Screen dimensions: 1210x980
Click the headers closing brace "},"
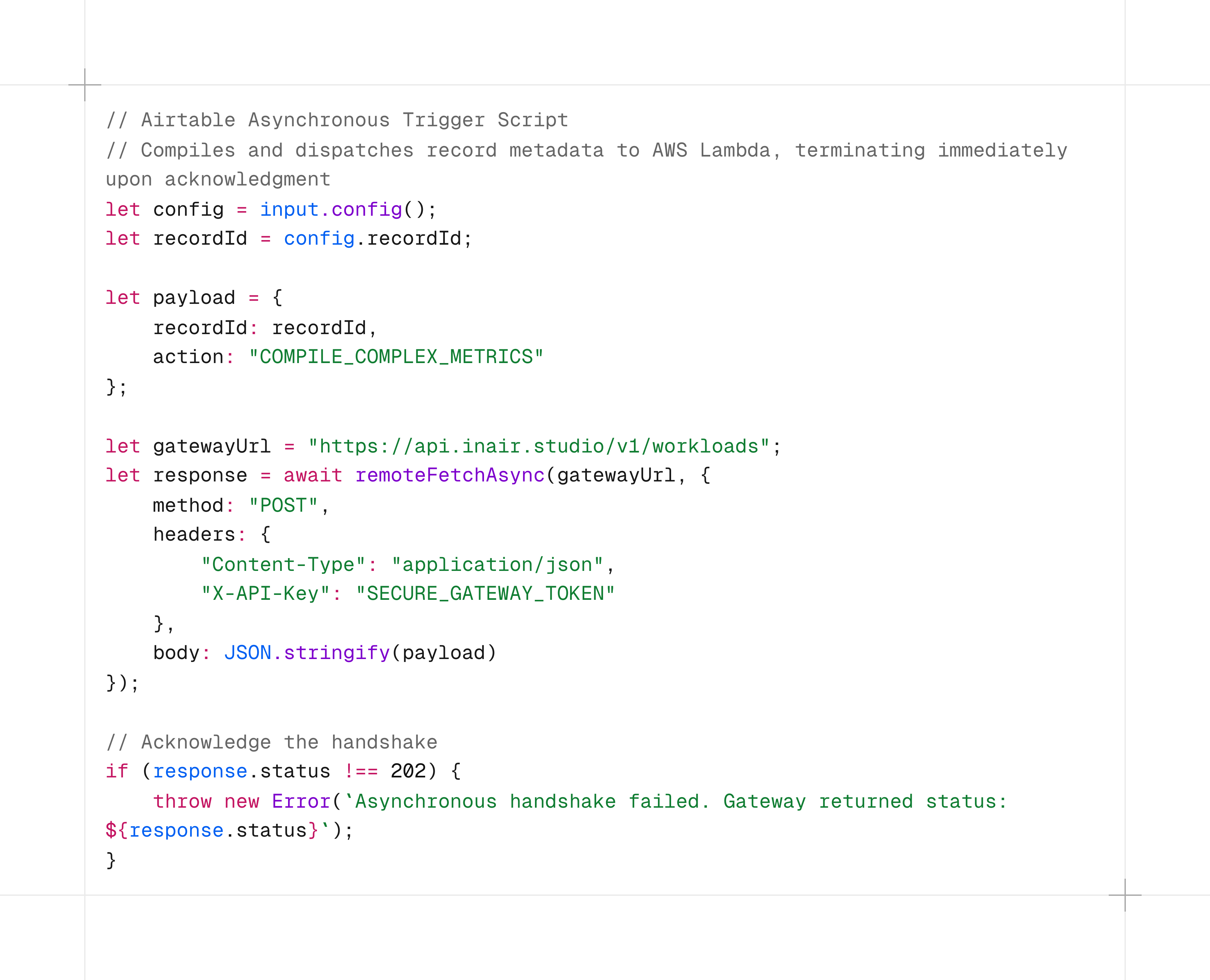pyautogui.click(x=164, y=623)
